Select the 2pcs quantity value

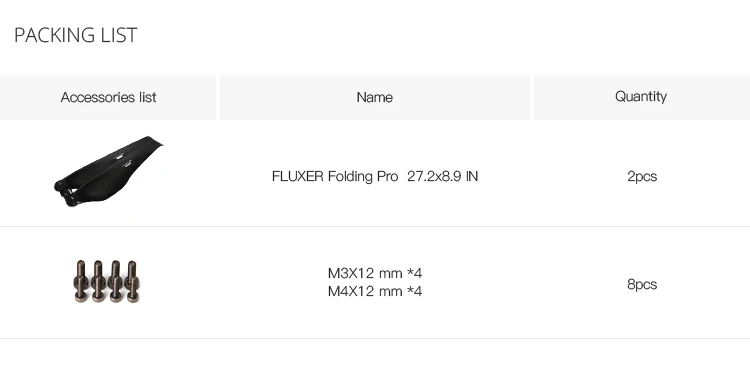coord(642,177)
